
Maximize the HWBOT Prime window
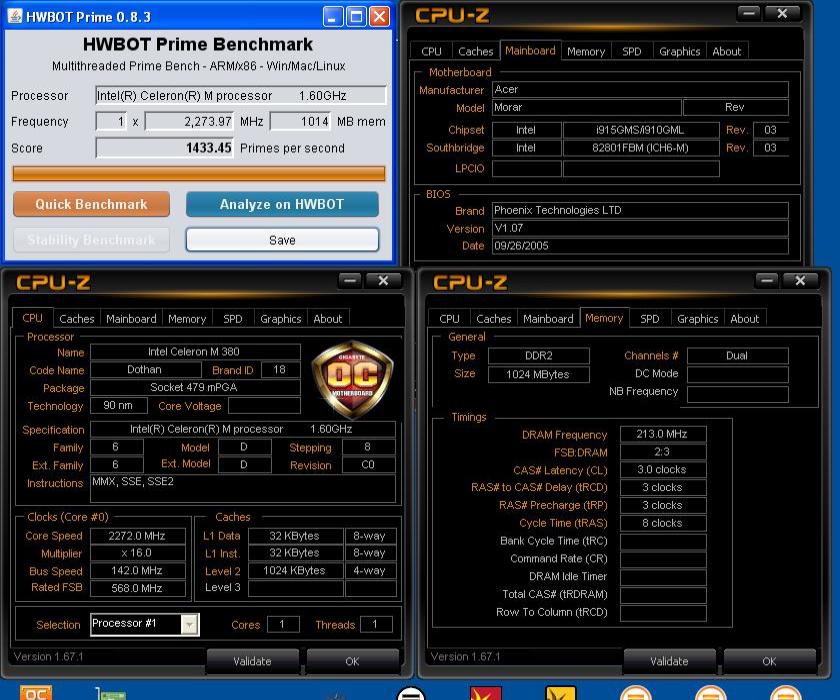click(x=356, y=17)
